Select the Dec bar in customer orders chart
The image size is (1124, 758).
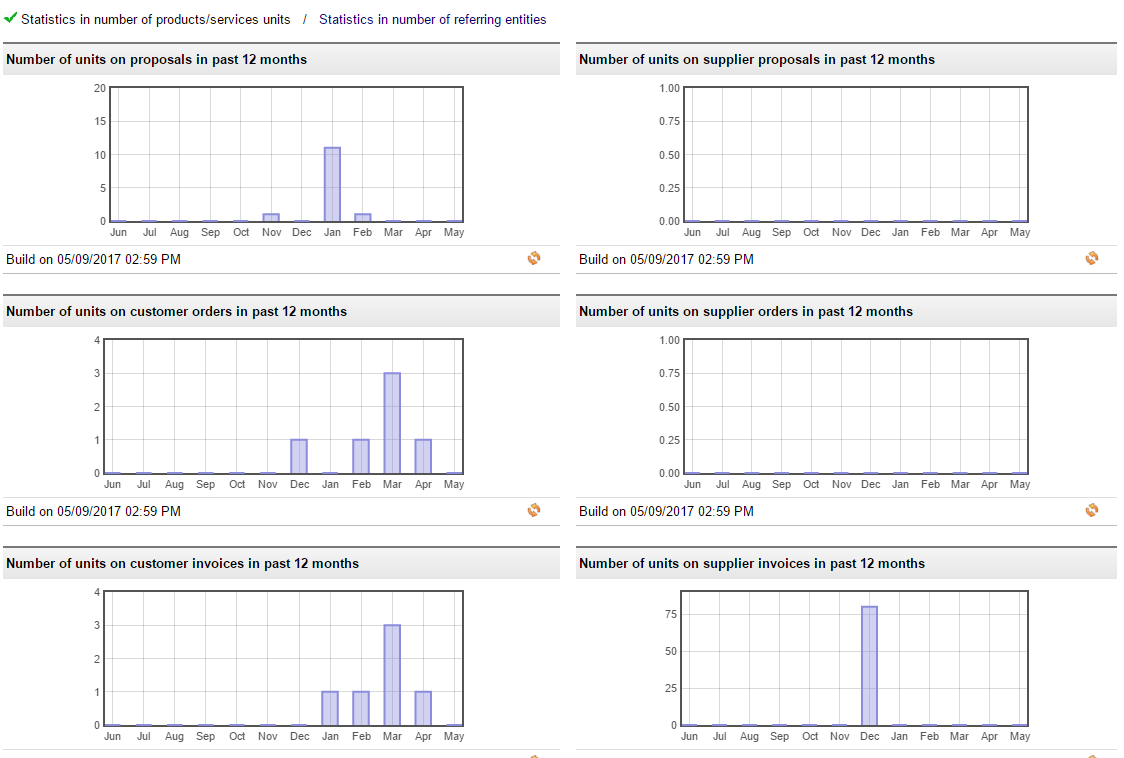[299, 456]
